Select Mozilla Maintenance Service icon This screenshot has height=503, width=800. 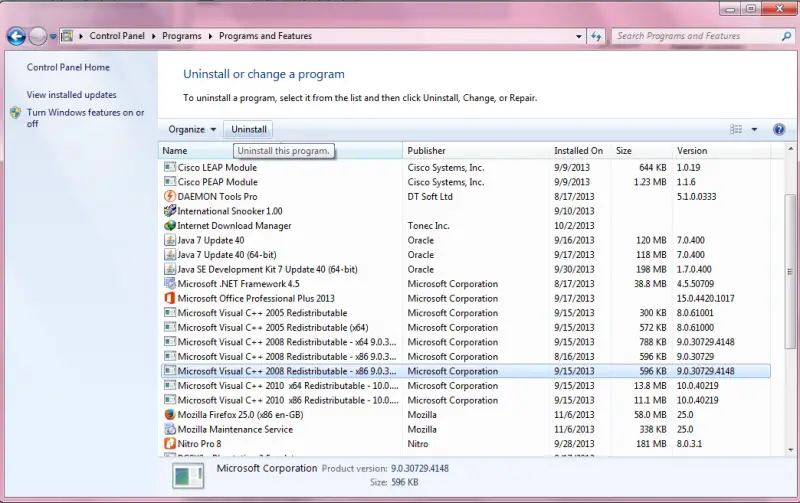pos(169,429)
